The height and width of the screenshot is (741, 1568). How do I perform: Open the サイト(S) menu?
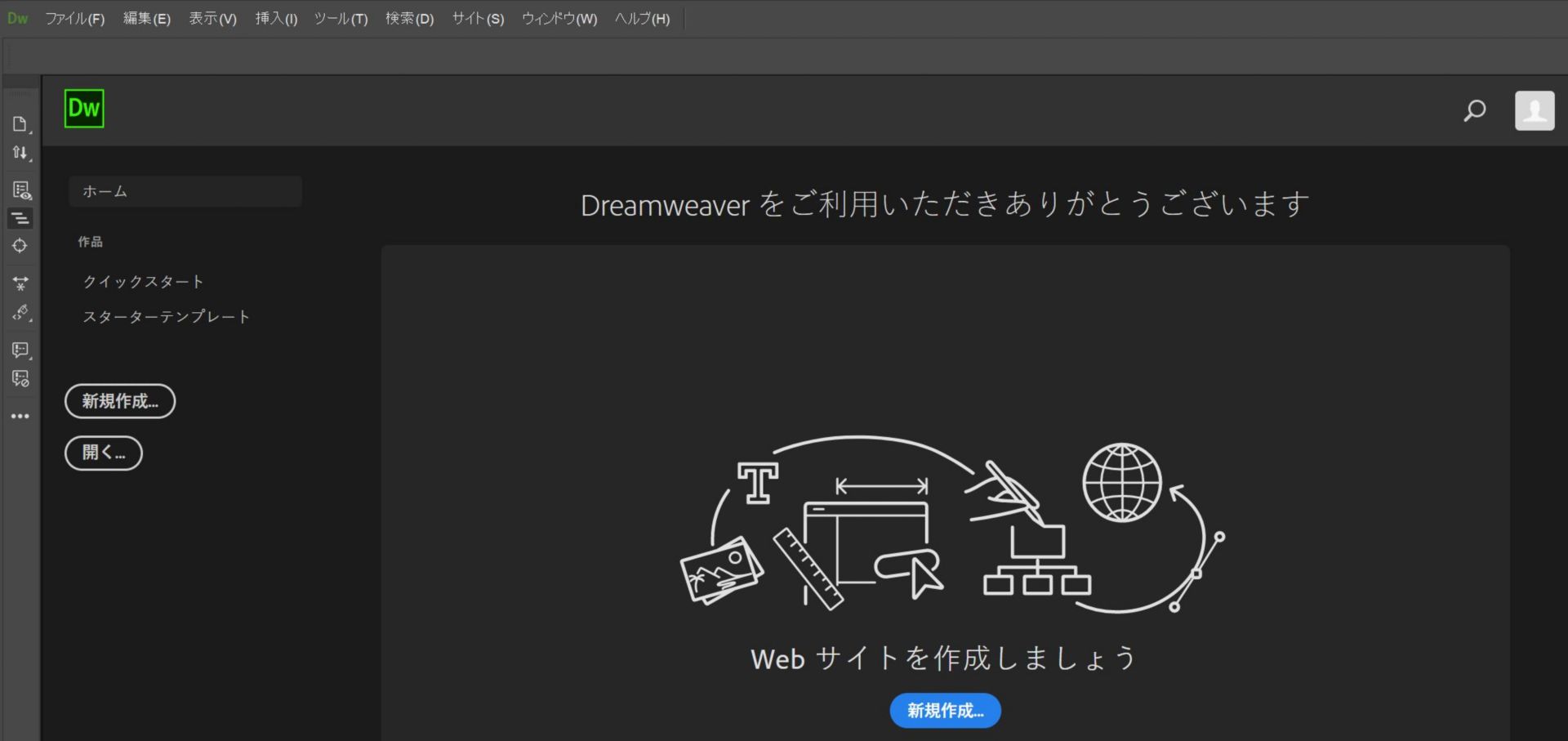478,18
